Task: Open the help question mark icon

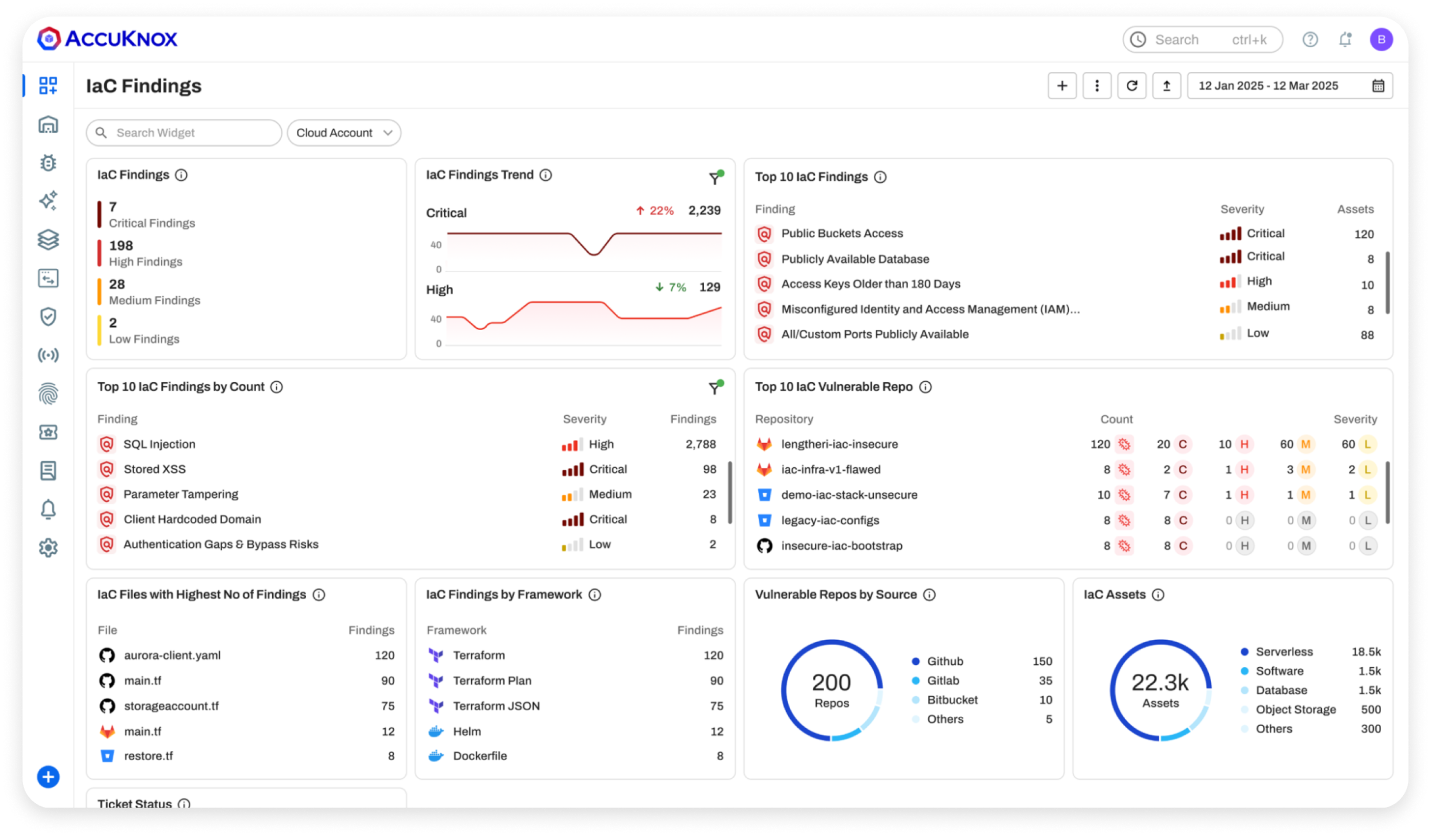Action: click(x=1310, y=40)
